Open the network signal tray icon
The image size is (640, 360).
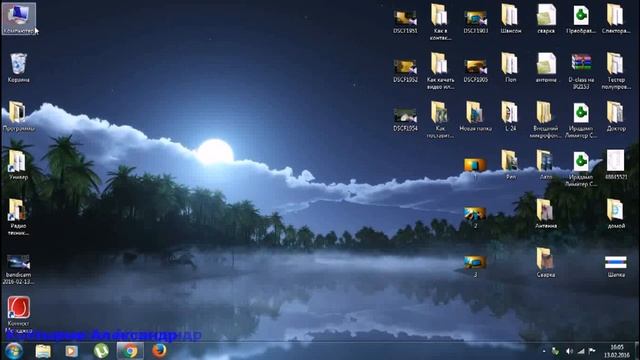coord(580,351)
